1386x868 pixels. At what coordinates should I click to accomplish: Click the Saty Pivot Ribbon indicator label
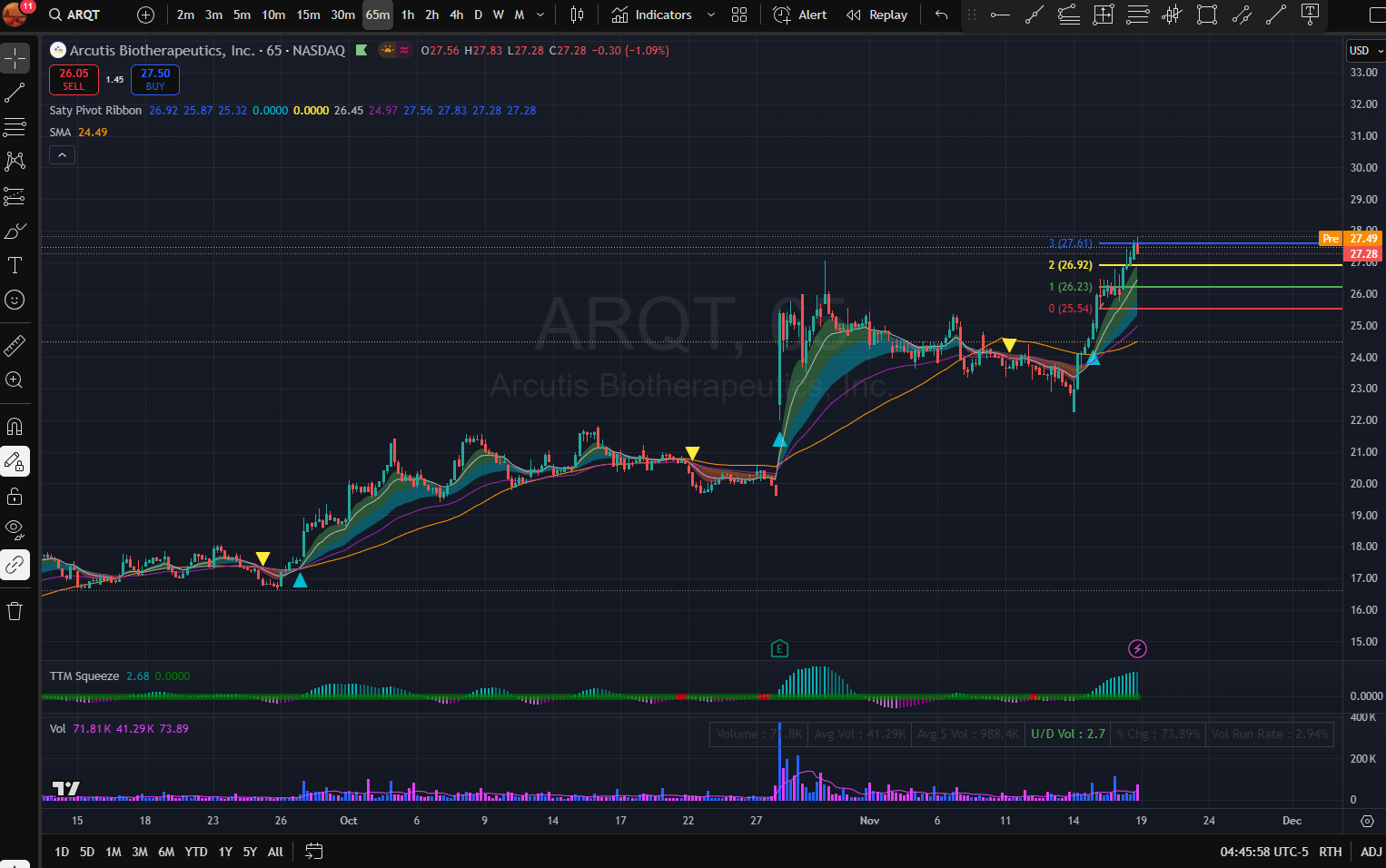point(95,110)
